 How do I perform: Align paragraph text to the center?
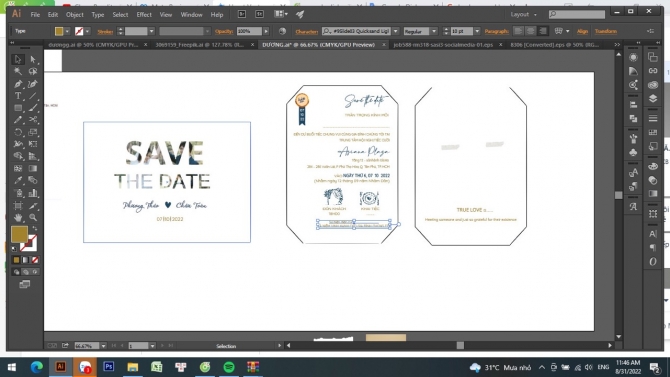tap(530, 31)
